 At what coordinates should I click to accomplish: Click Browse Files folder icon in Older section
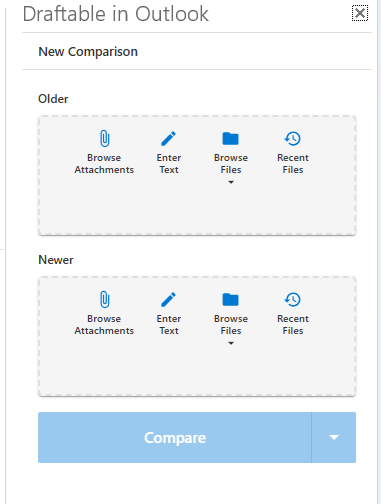tap(231, 139)
